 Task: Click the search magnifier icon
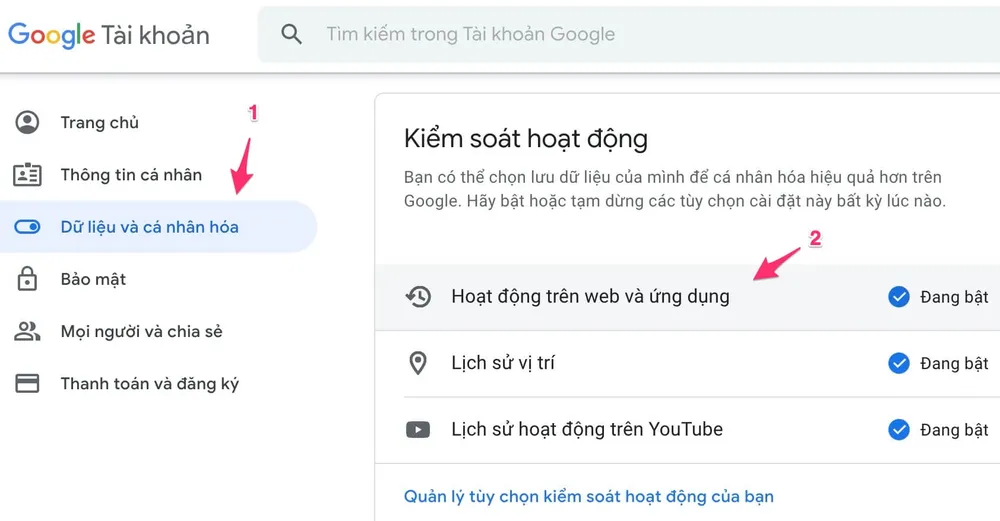click(x=291, y=34)
